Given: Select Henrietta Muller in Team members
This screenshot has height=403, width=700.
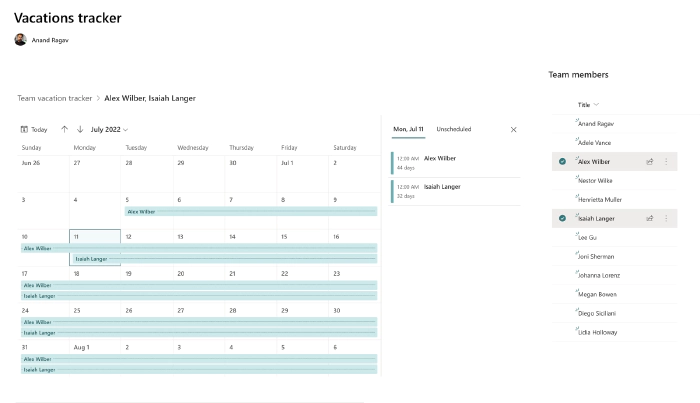Looking at the screenshot, I should tap(600, 199).
